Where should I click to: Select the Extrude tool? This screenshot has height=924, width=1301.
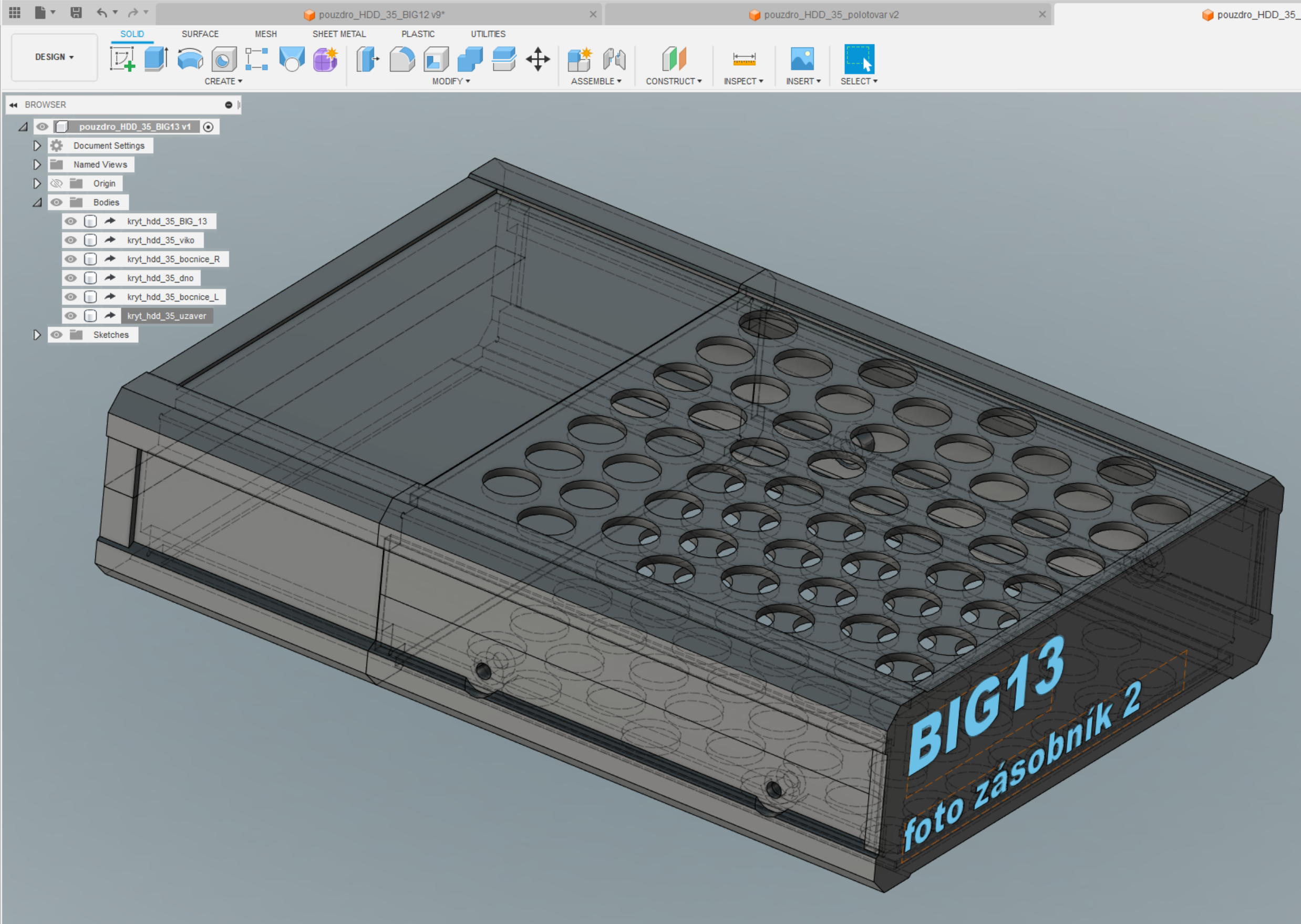[x=156, y=59]
